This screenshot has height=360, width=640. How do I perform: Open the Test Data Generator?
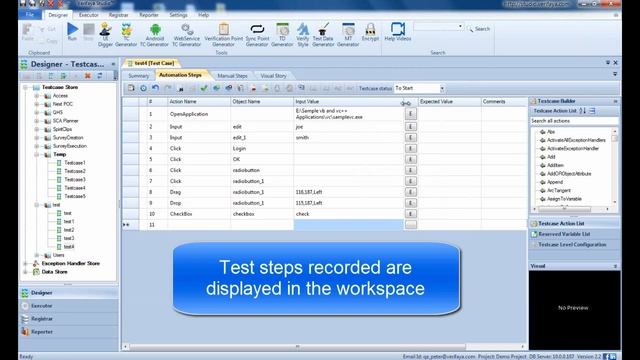(323, 35)
